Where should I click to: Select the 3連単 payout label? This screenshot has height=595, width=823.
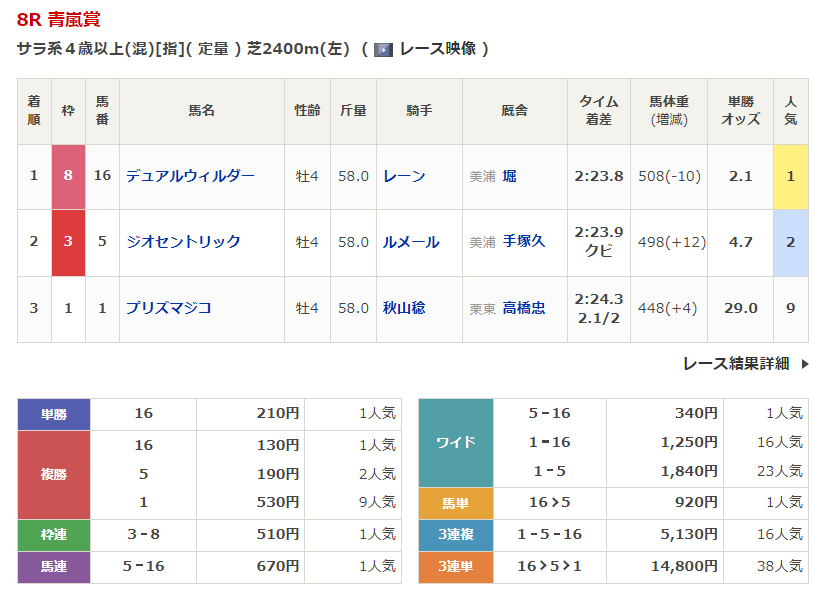pos(455,567)
